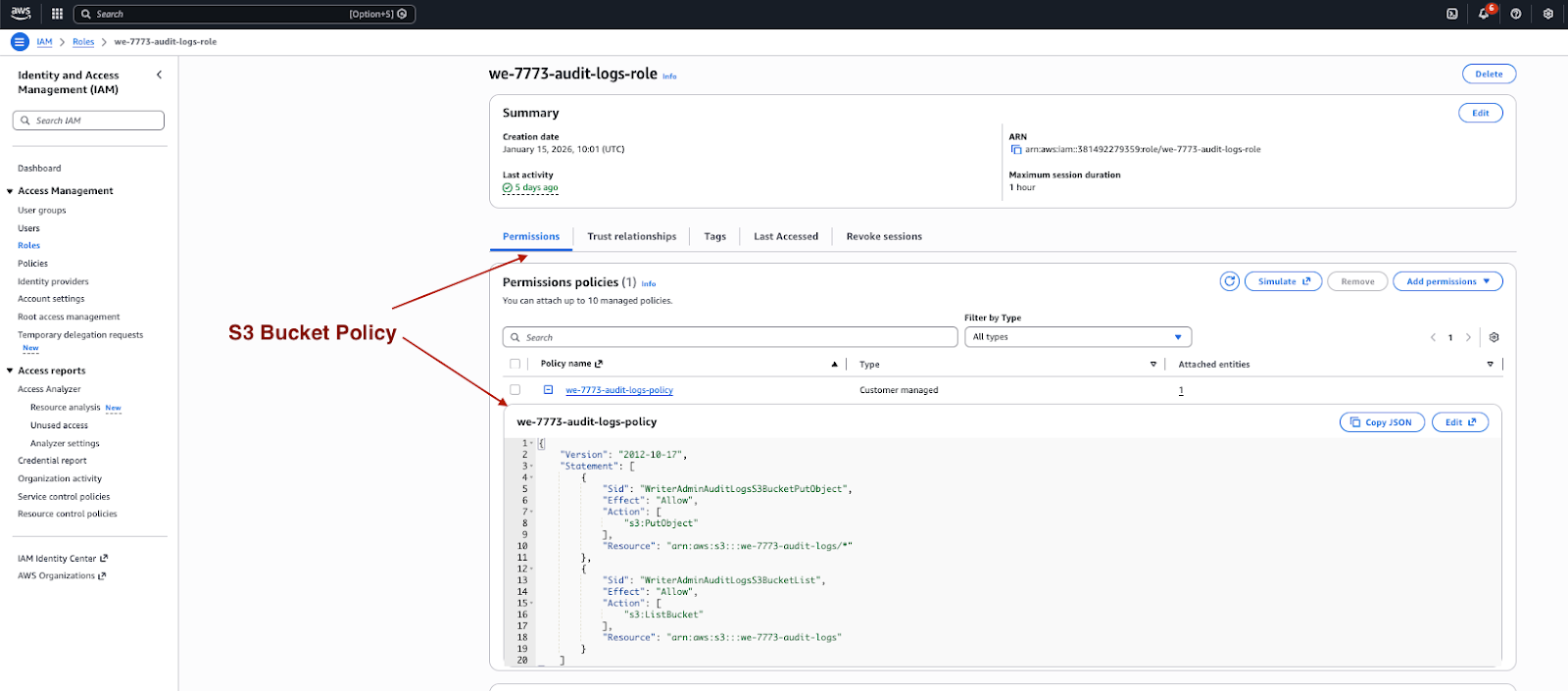Open table preferences gear icon
Viewport: 1568px width, 691px height.
tap(1494, 337)
